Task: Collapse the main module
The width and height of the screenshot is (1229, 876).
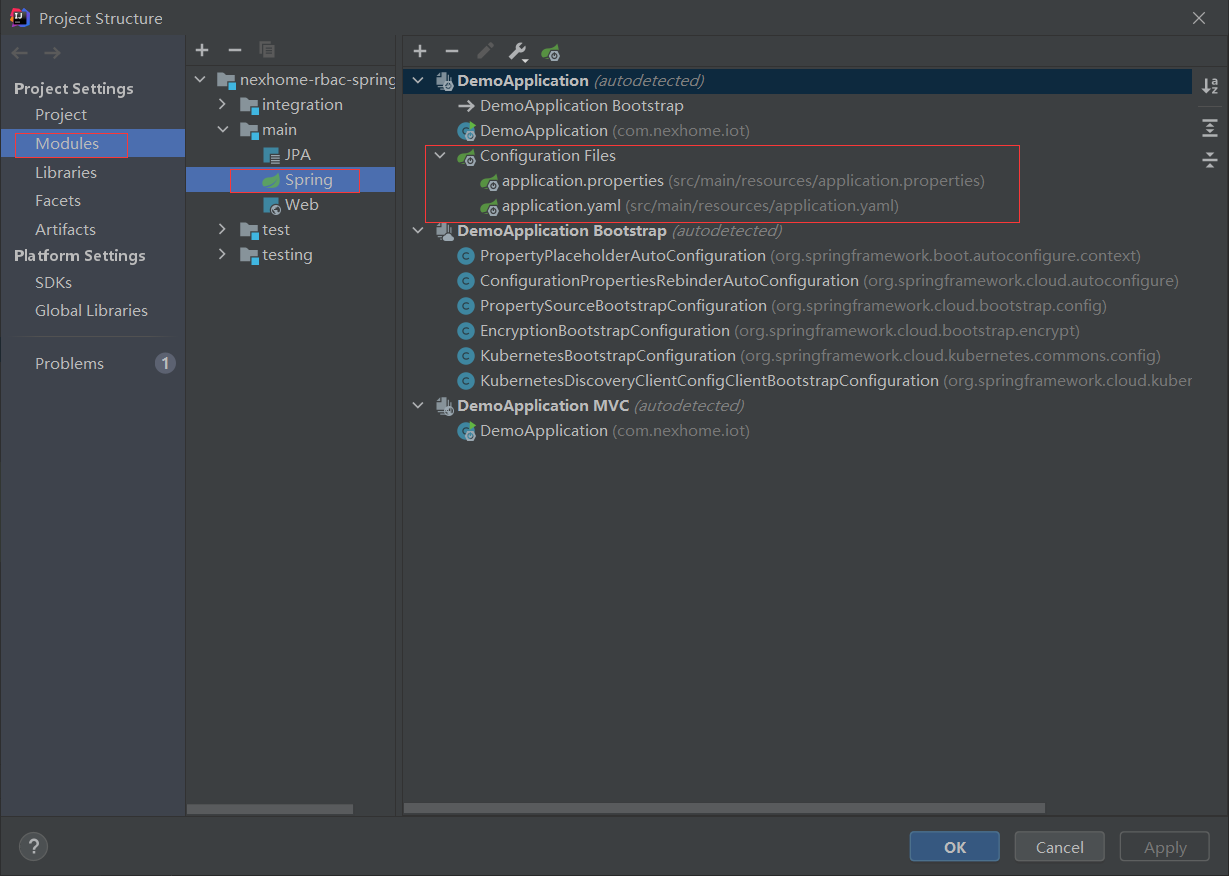Action: tap(222, 130)
